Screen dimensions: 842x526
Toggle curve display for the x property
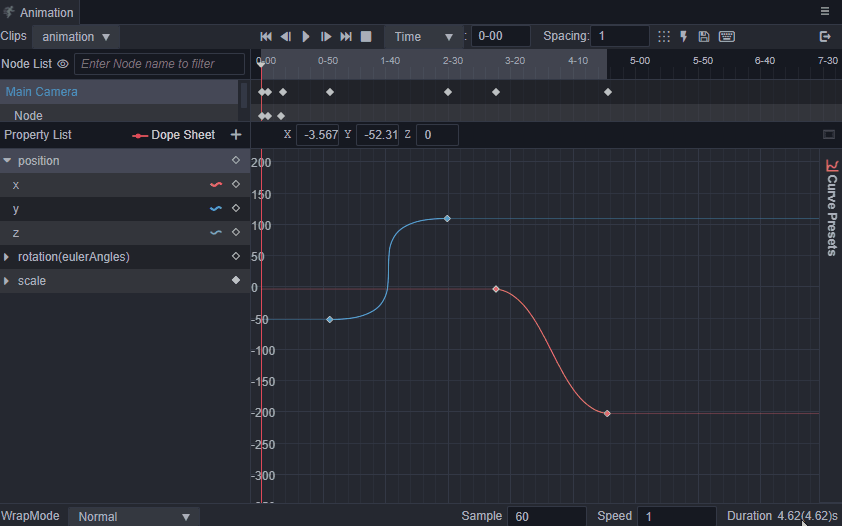[x=215, y=185]
